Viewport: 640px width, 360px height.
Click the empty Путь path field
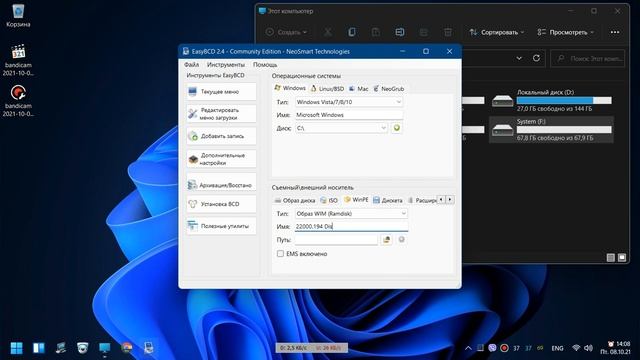336,240
